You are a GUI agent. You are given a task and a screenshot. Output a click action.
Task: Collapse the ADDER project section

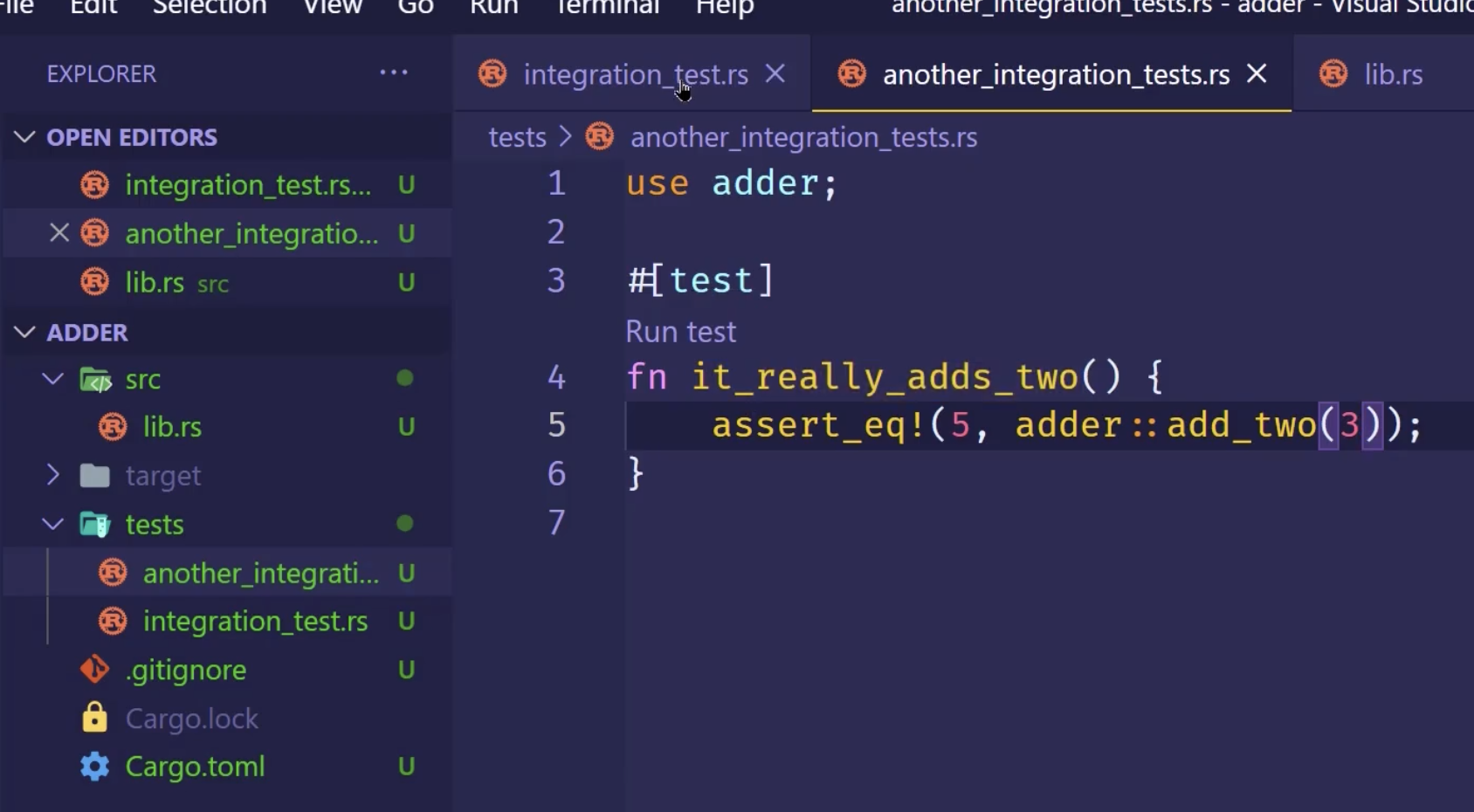[24, 333]
